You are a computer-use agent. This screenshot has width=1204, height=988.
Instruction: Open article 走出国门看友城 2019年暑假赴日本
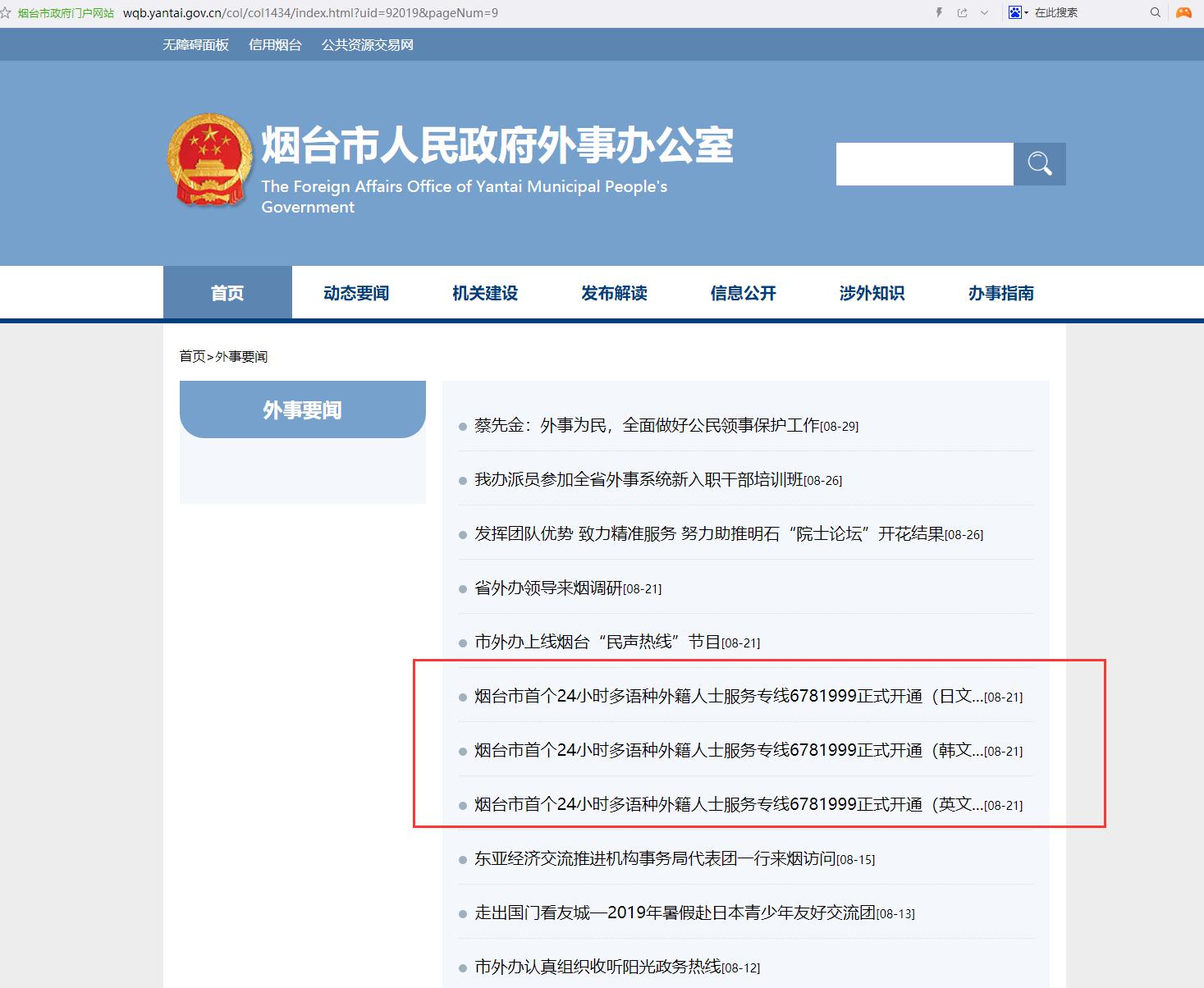(675, 913)
